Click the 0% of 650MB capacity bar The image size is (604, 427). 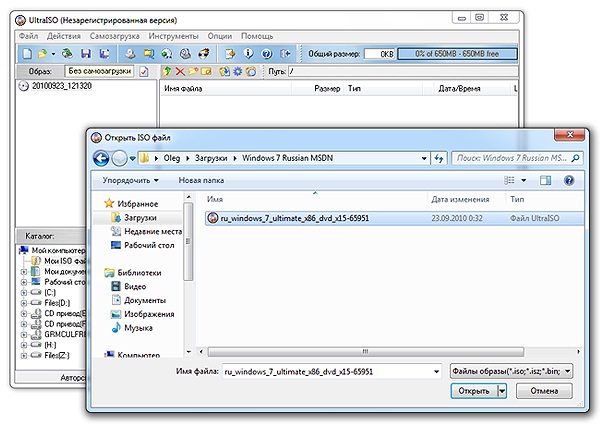pos(457,54)
